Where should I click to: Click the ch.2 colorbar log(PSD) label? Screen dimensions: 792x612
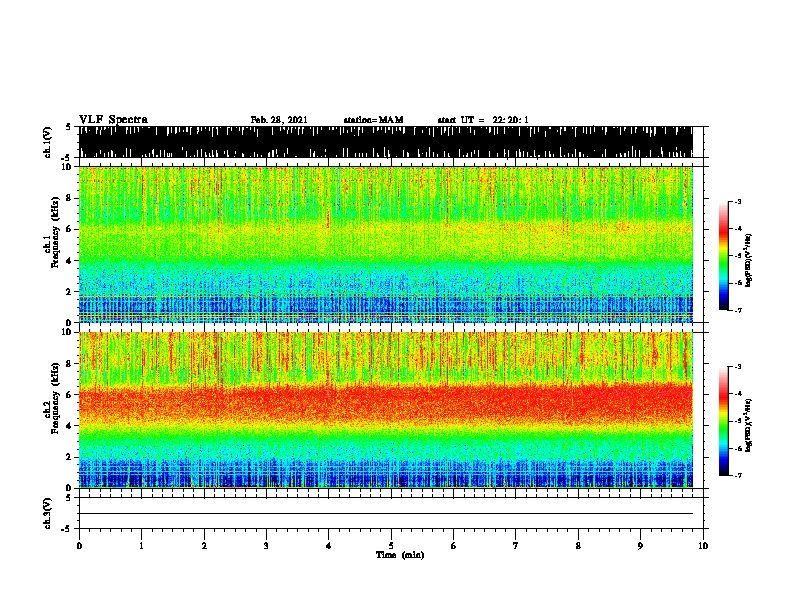pyautogui.click(x=748, y=425)
